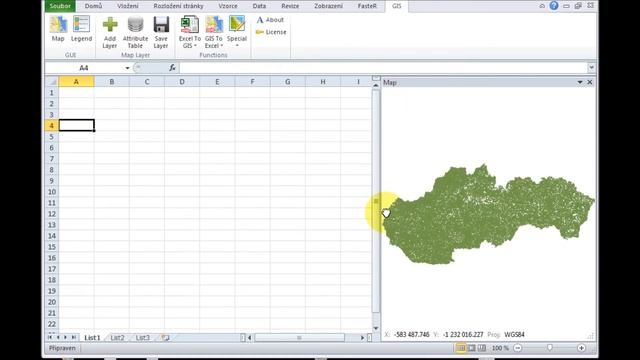Open the Name Box dropdown arrow
The height and width of the screenshot is (360, 640).
127,68
